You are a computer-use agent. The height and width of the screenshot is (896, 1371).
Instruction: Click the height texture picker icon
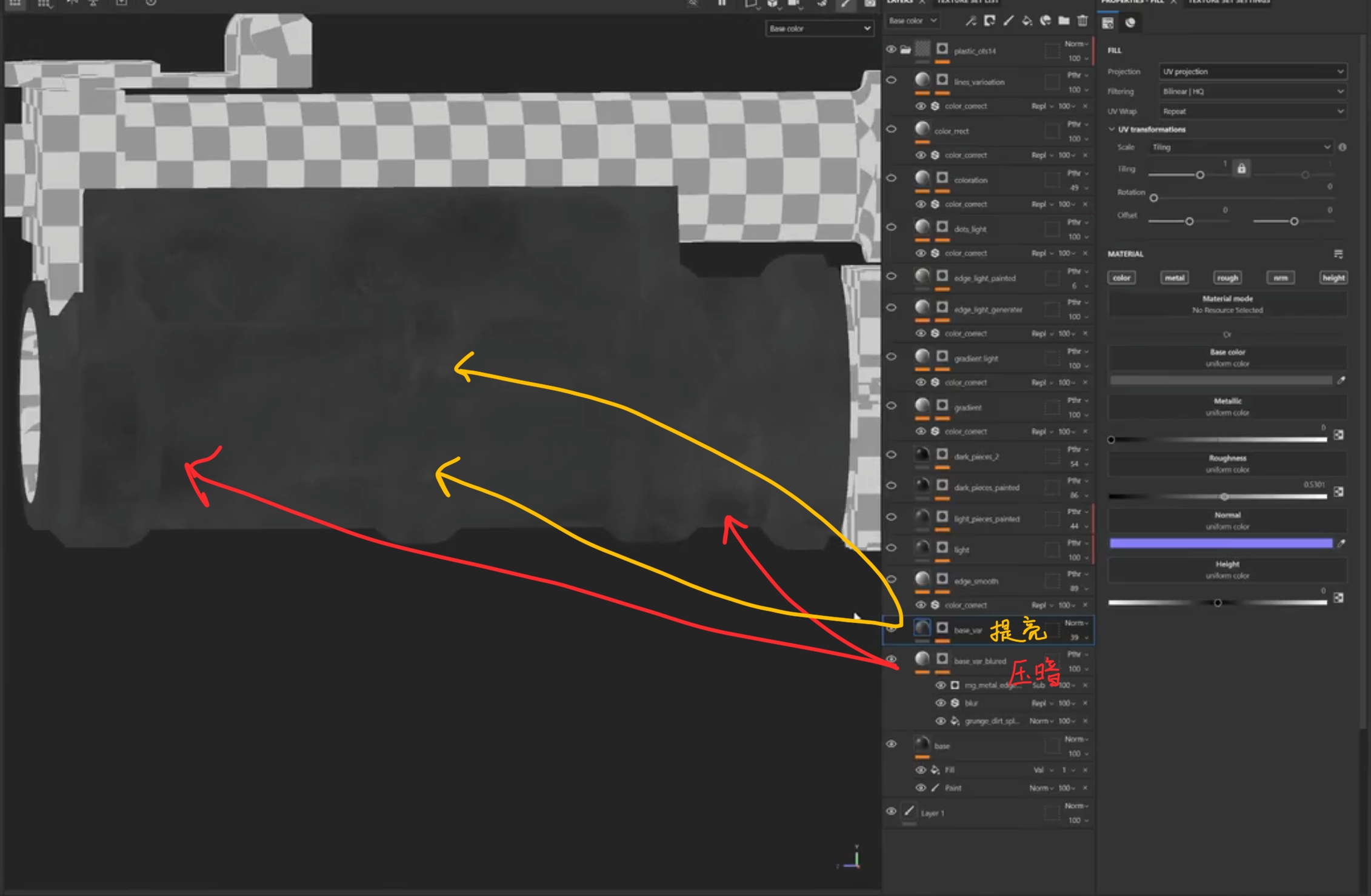click(1339, 598)
